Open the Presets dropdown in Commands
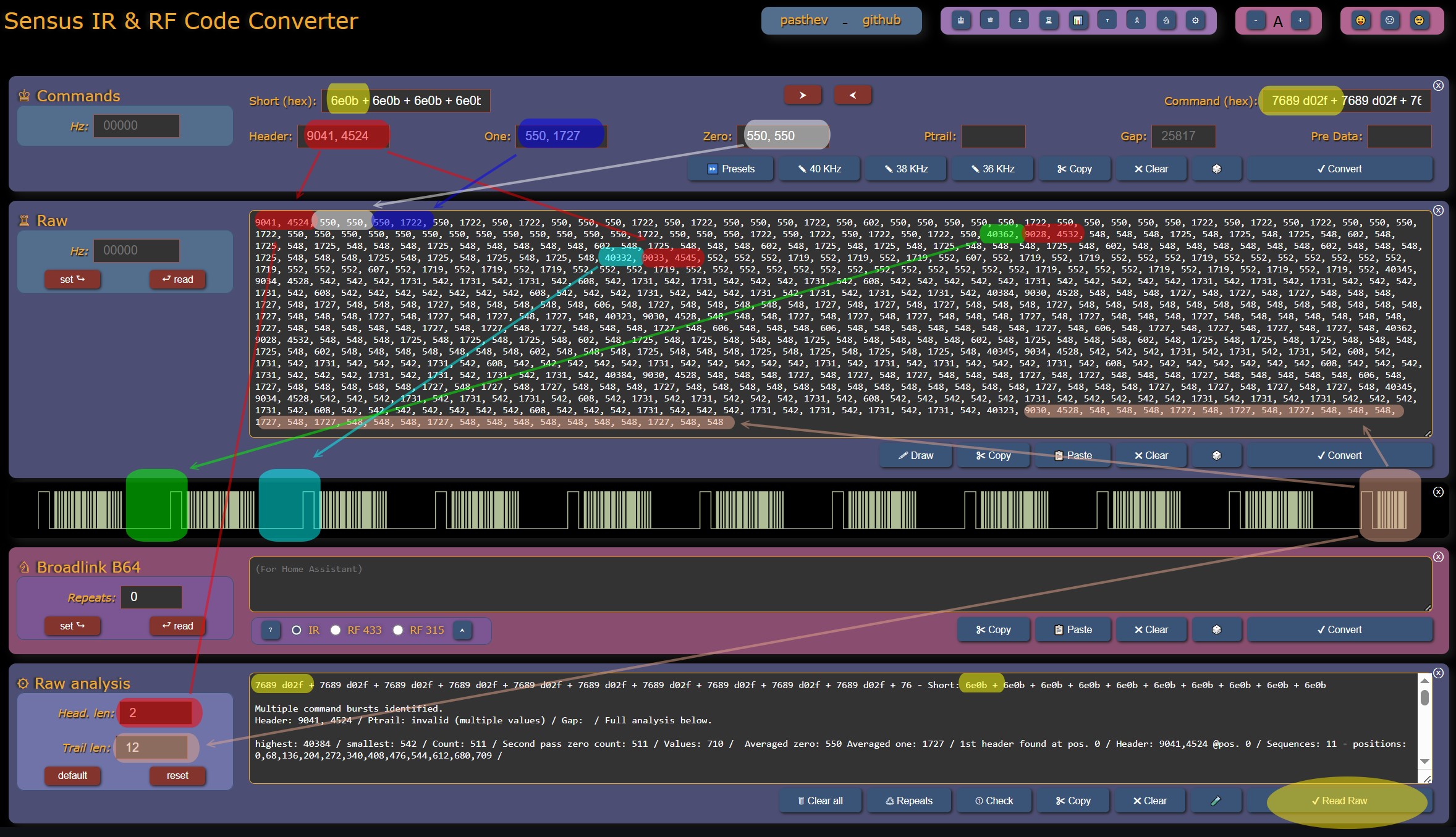This screenshot has height=837, width=1456. coord(730,169)
